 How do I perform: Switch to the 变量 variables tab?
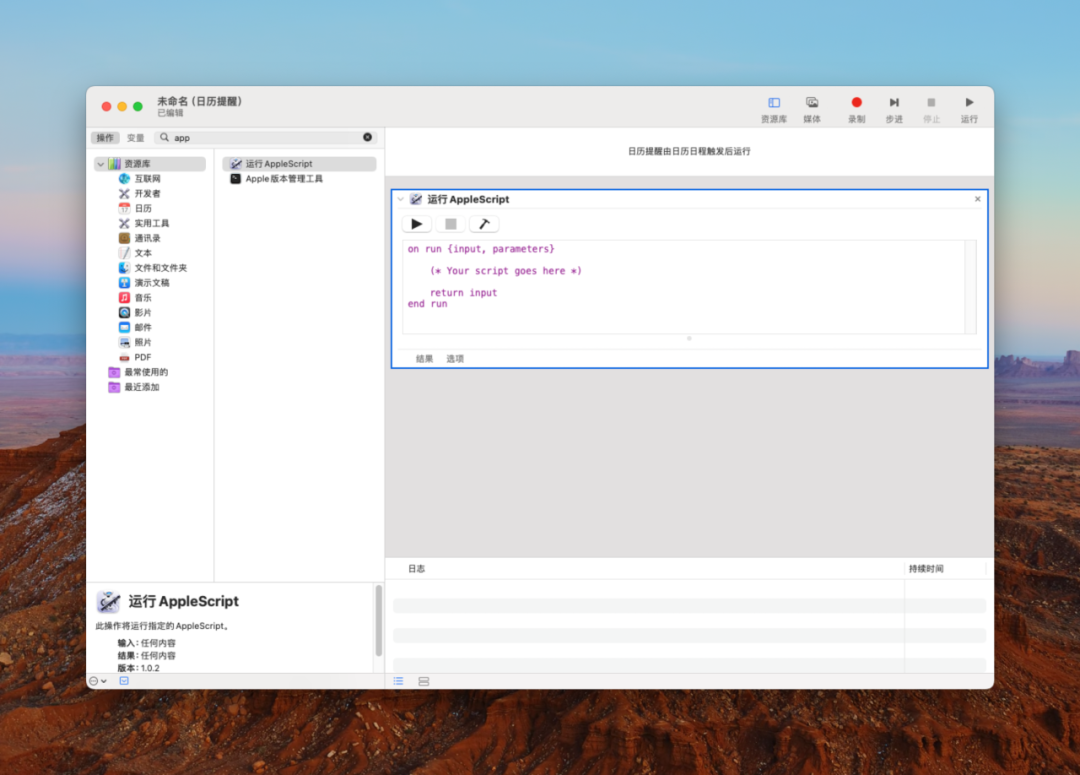point(136,138)
